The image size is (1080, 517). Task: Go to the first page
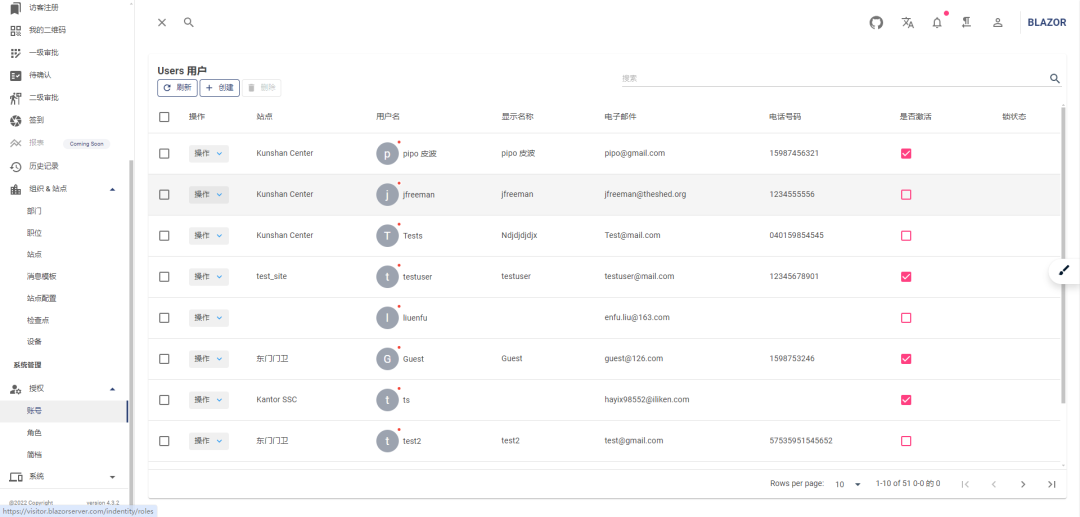coord(966,484)
